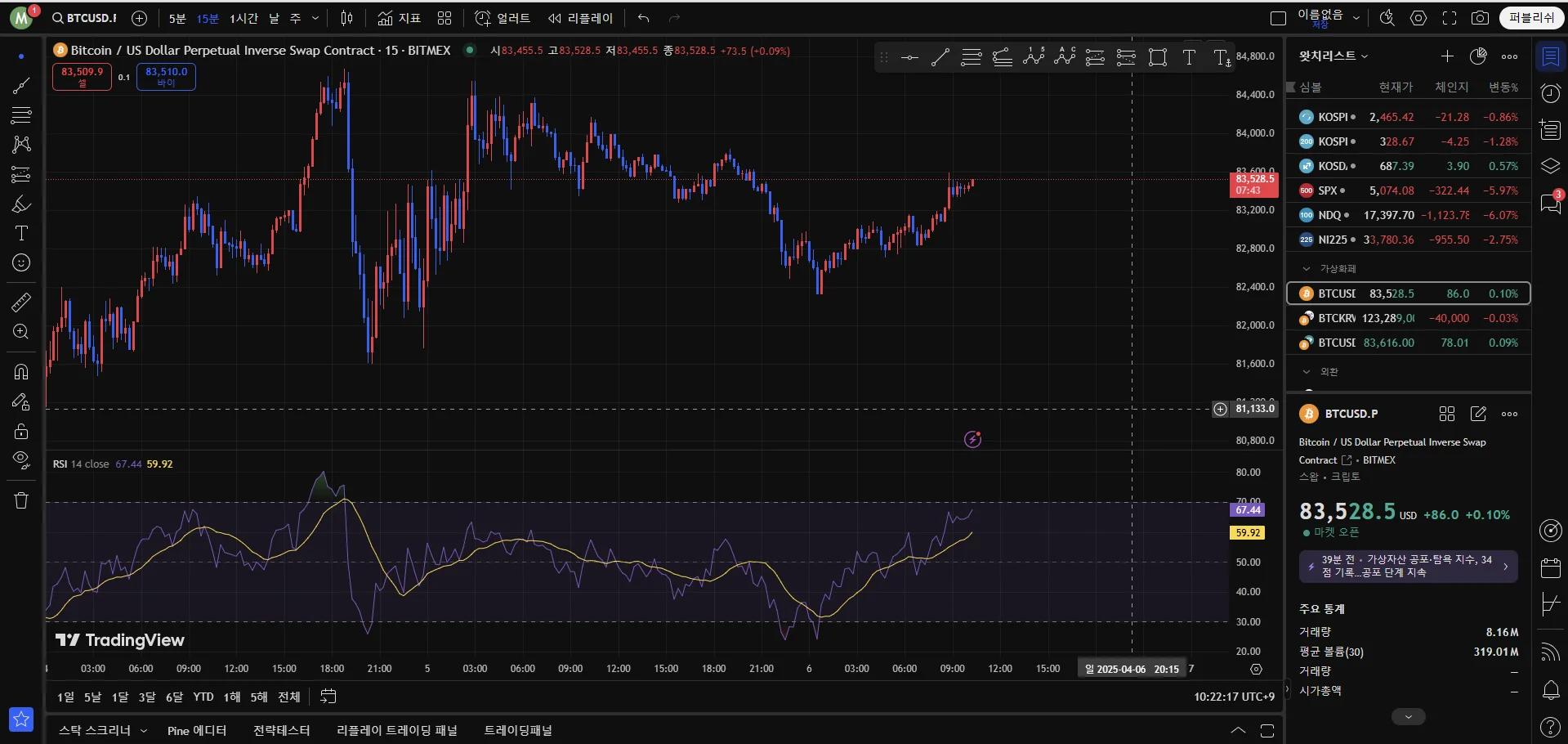Image resolution: width=1568 pixels, height=744 pixels.
Task: Activate the zoom-in tool
Action: pos(21,332)
